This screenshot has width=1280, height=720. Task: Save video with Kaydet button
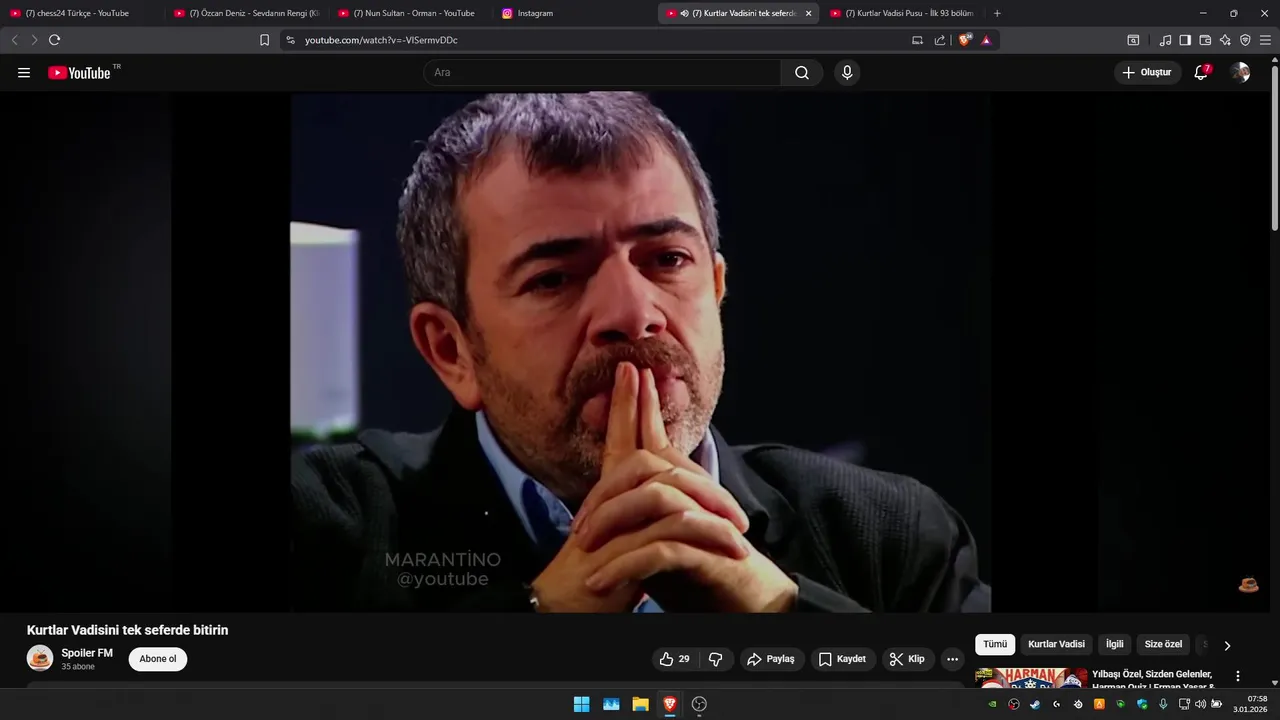pos(842,659)
